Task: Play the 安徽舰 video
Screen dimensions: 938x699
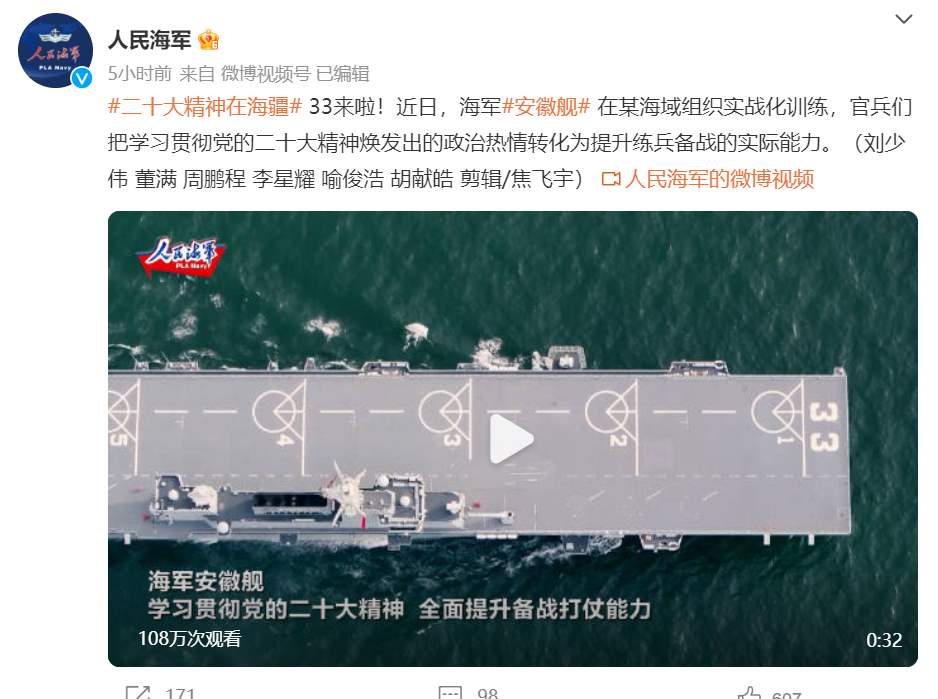Action: (x=512, y=439)
